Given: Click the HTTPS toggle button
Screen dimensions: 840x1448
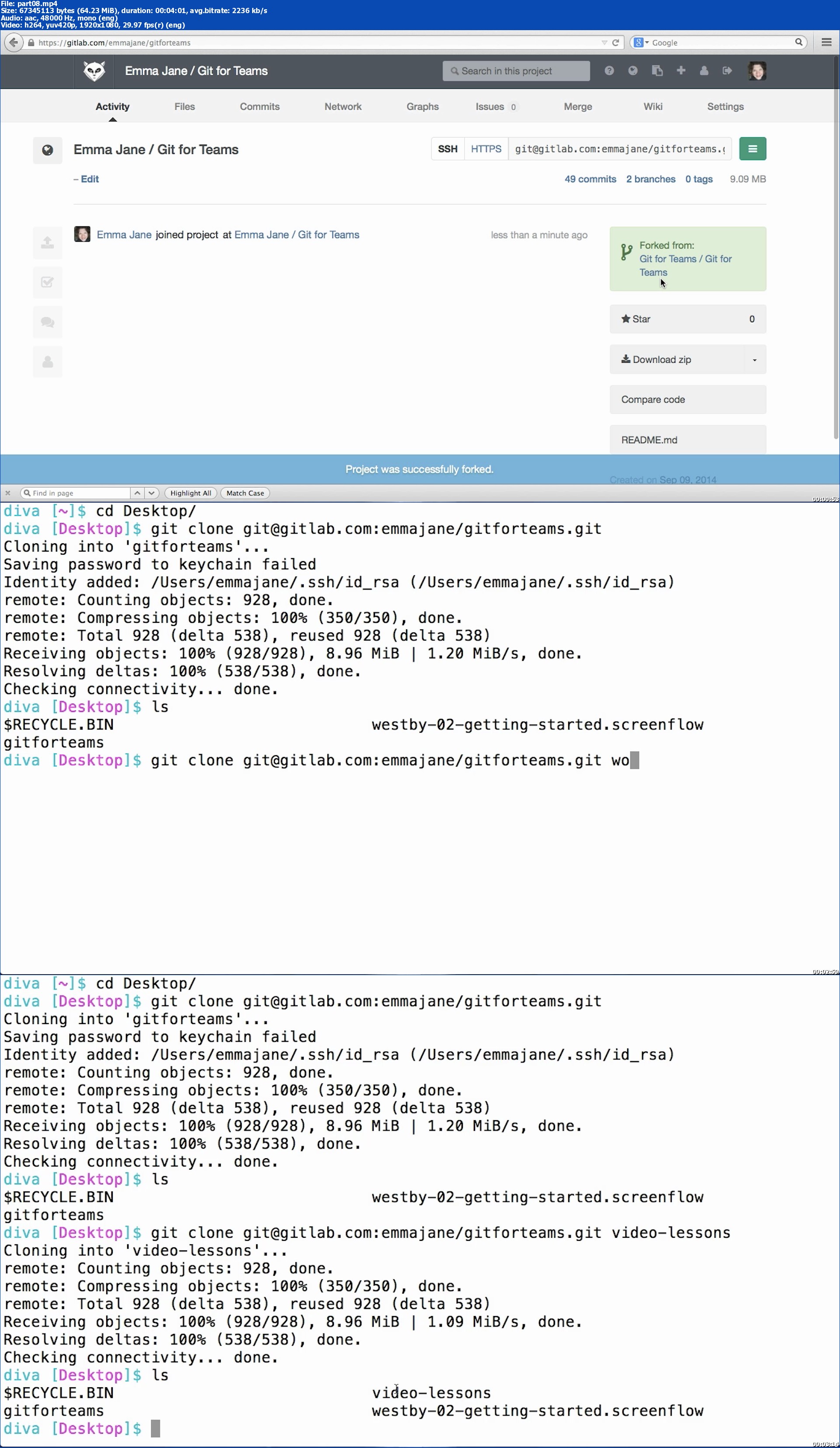Looking at the screenshot, I should pos(485,149).
